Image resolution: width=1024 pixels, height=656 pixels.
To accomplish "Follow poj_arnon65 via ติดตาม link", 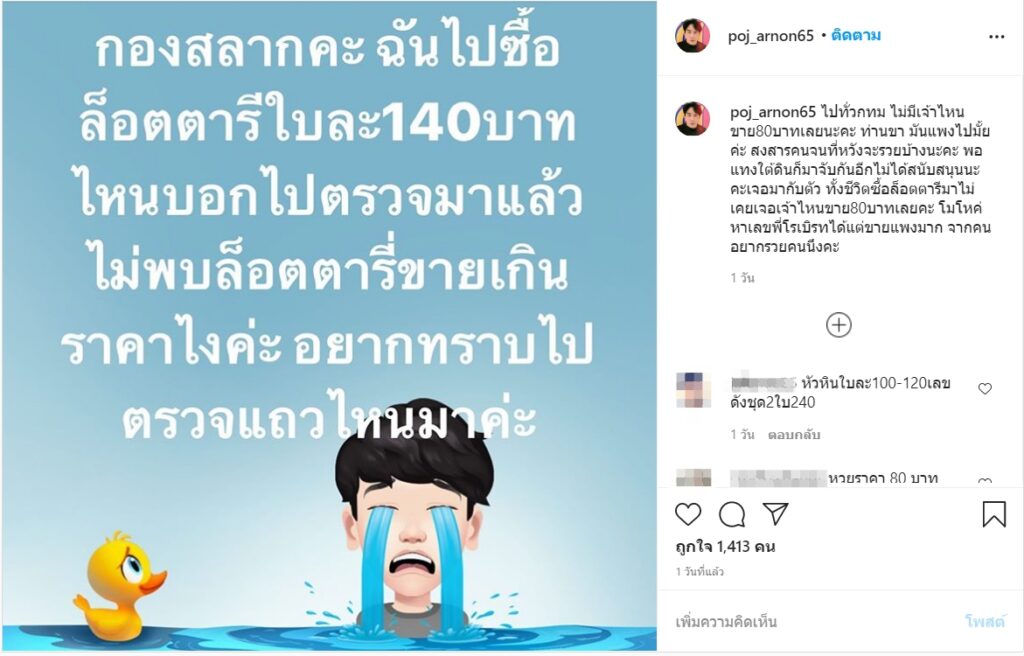I will pyautogui.click(x=856, y=35).
